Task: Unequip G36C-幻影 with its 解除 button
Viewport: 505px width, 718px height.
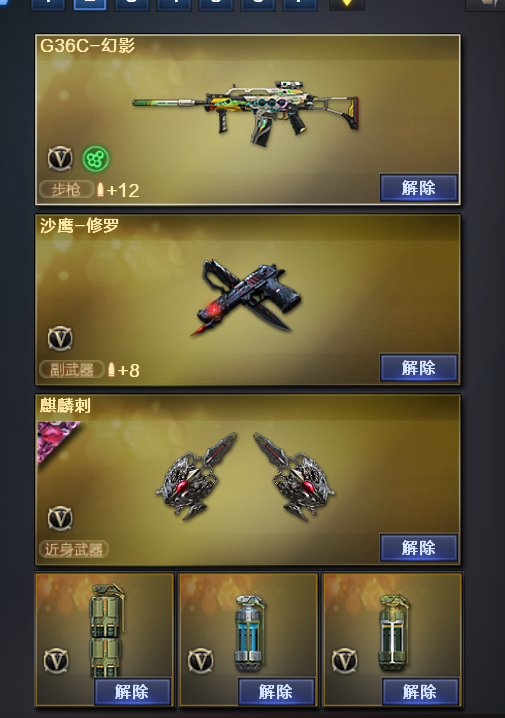Action: coord(418,188)
